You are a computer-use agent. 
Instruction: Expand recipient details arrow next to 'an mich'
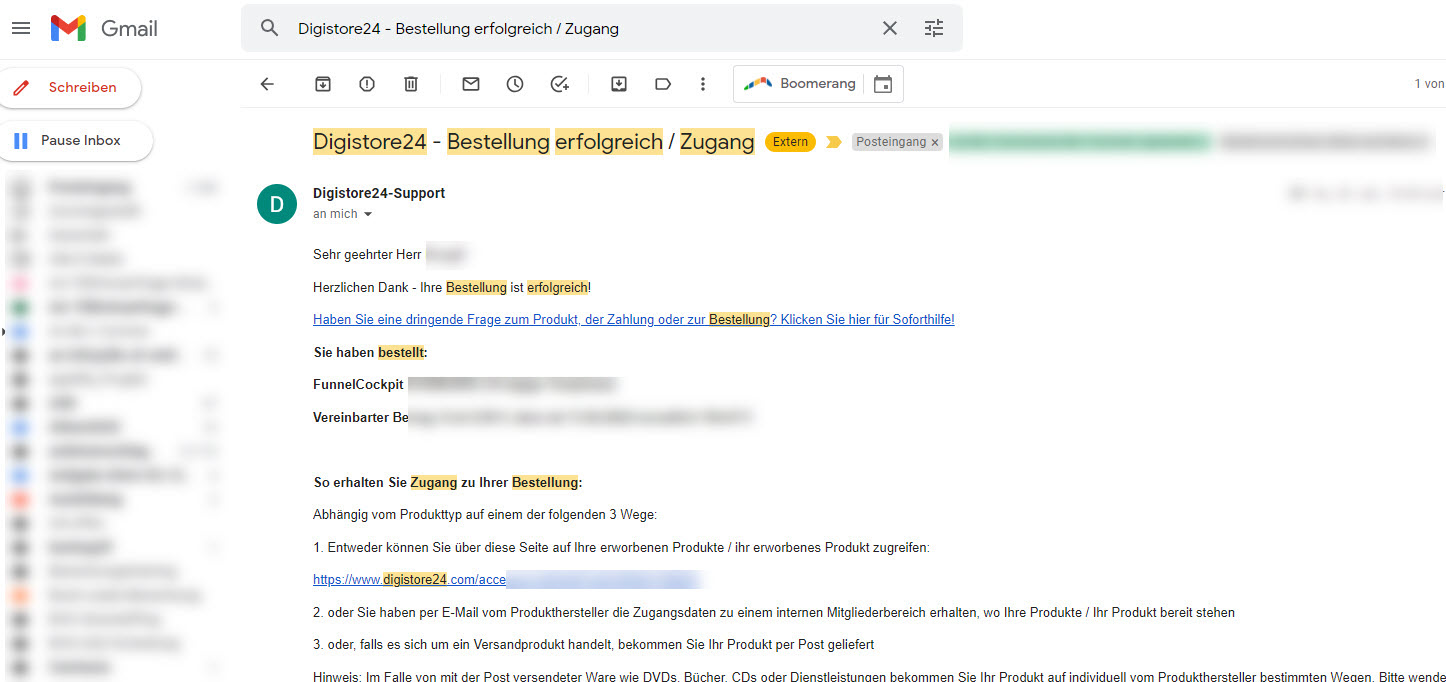[367, 214]
